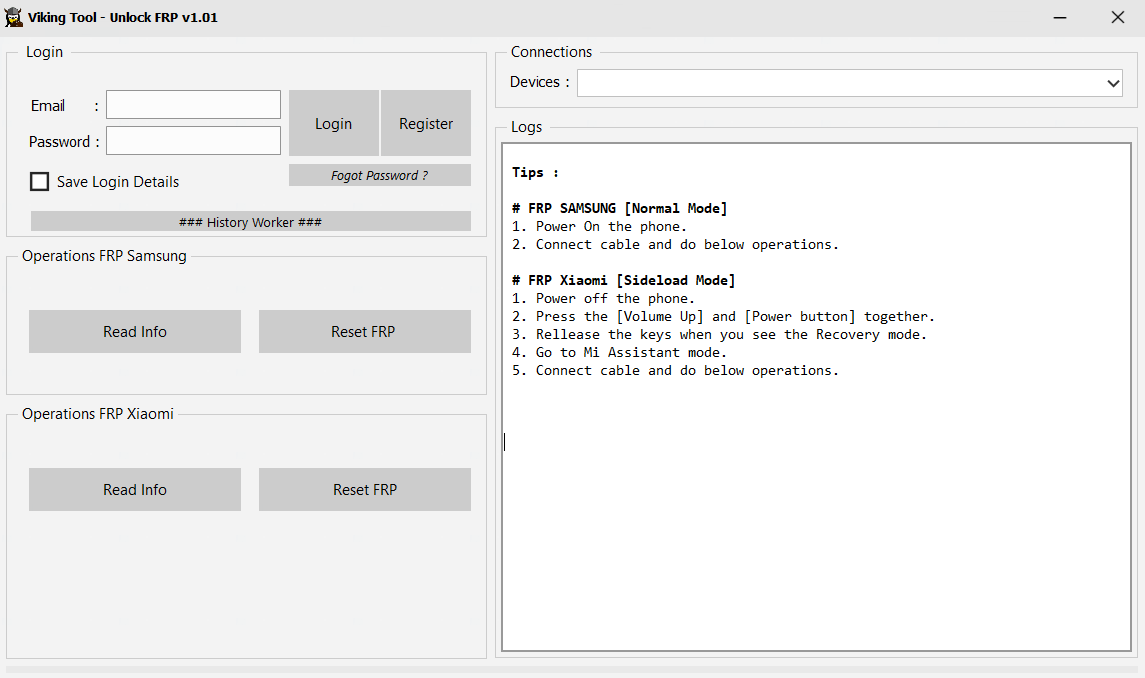Screen dimensions: 1145x678
Task: Click the Email input field
Action: [x=193, y=105]
